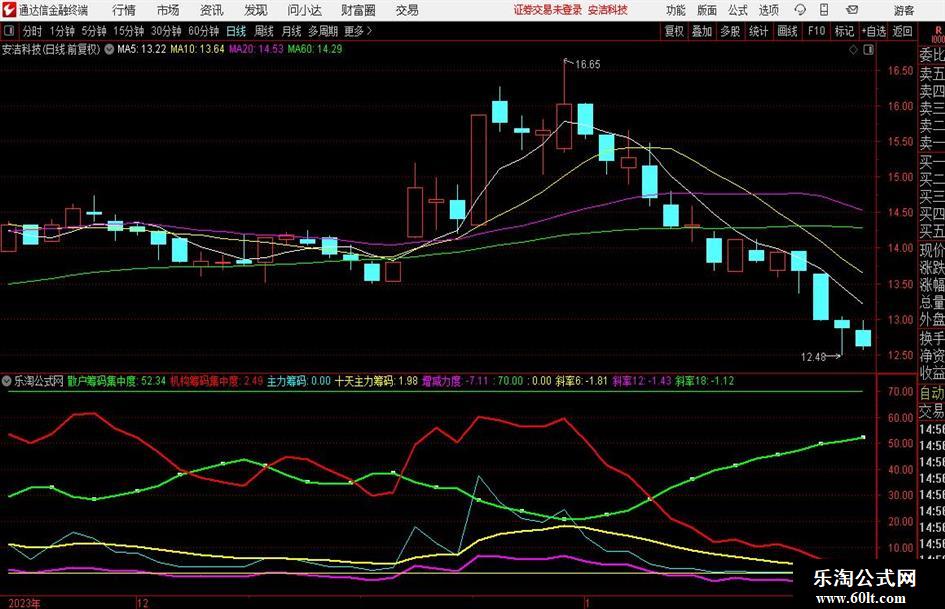Click the 16.65 high price marker

588,65
